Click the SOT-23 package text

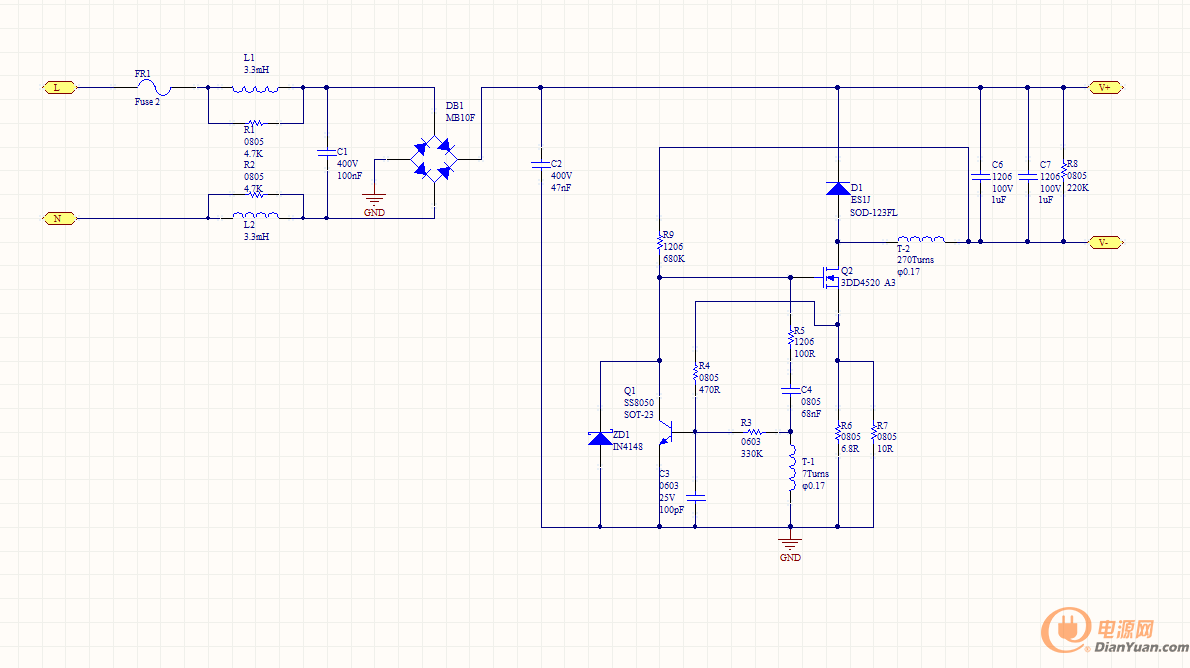(638, 414)
